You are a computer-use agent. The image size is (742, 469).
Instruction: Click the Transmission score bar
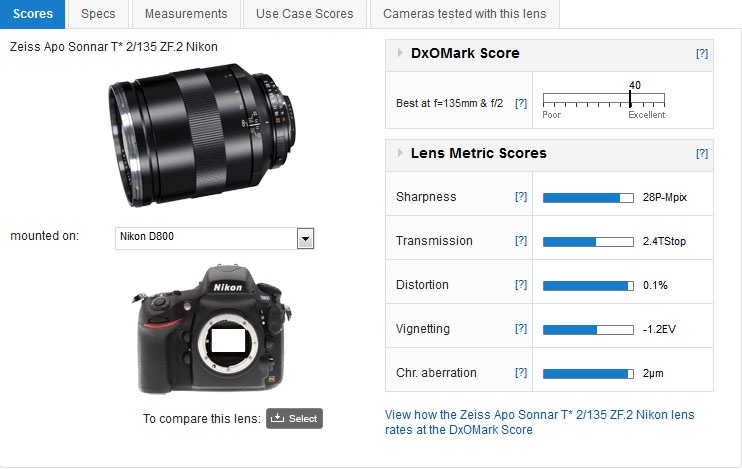click(588, 242)
